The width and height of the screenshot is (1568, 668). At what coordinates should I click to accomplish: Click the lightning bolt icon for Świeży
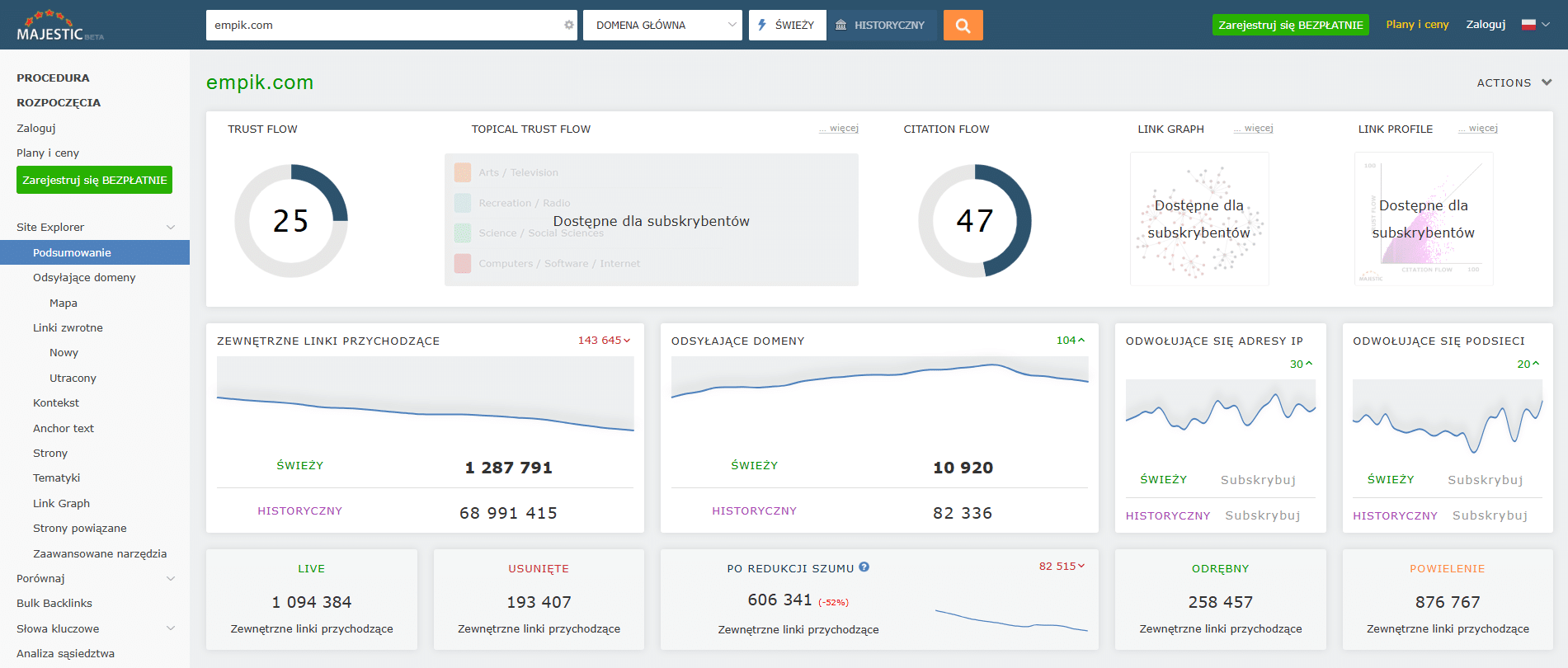(762, 25)
